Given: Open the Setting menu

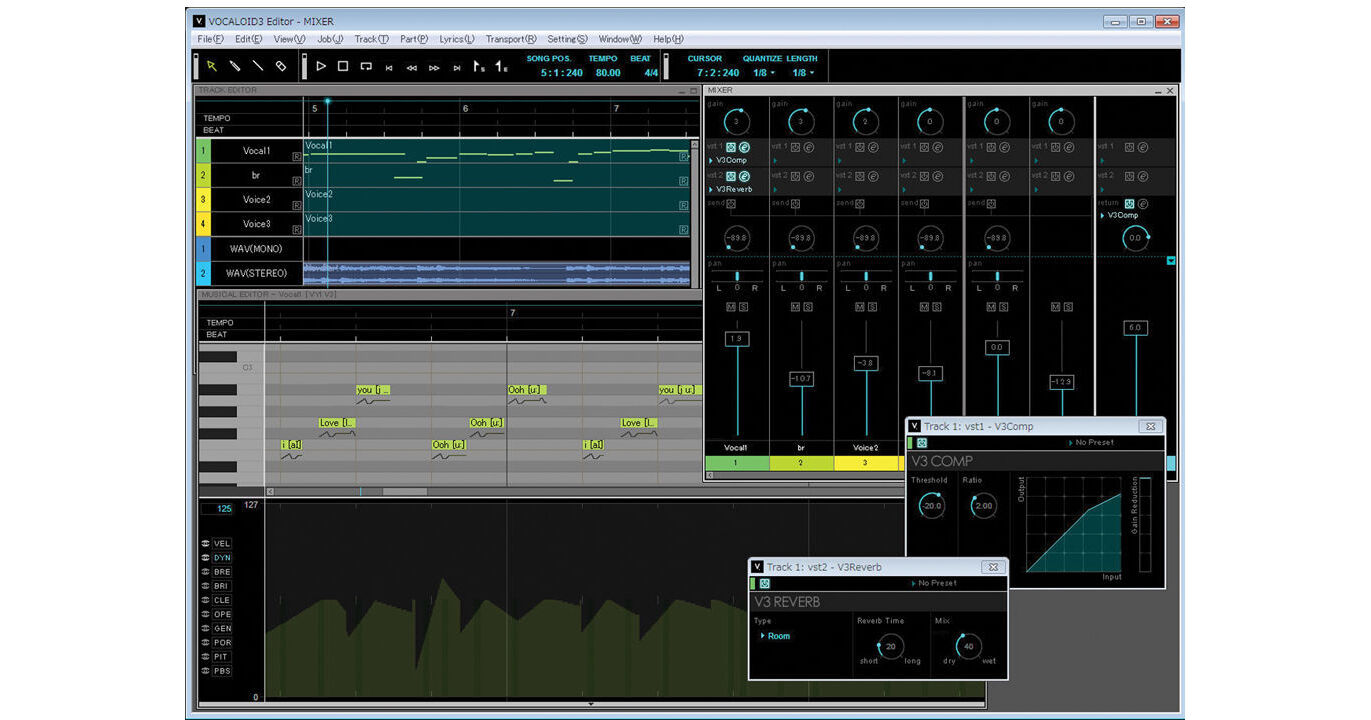Looking at the screenshot, I should 567,39.
